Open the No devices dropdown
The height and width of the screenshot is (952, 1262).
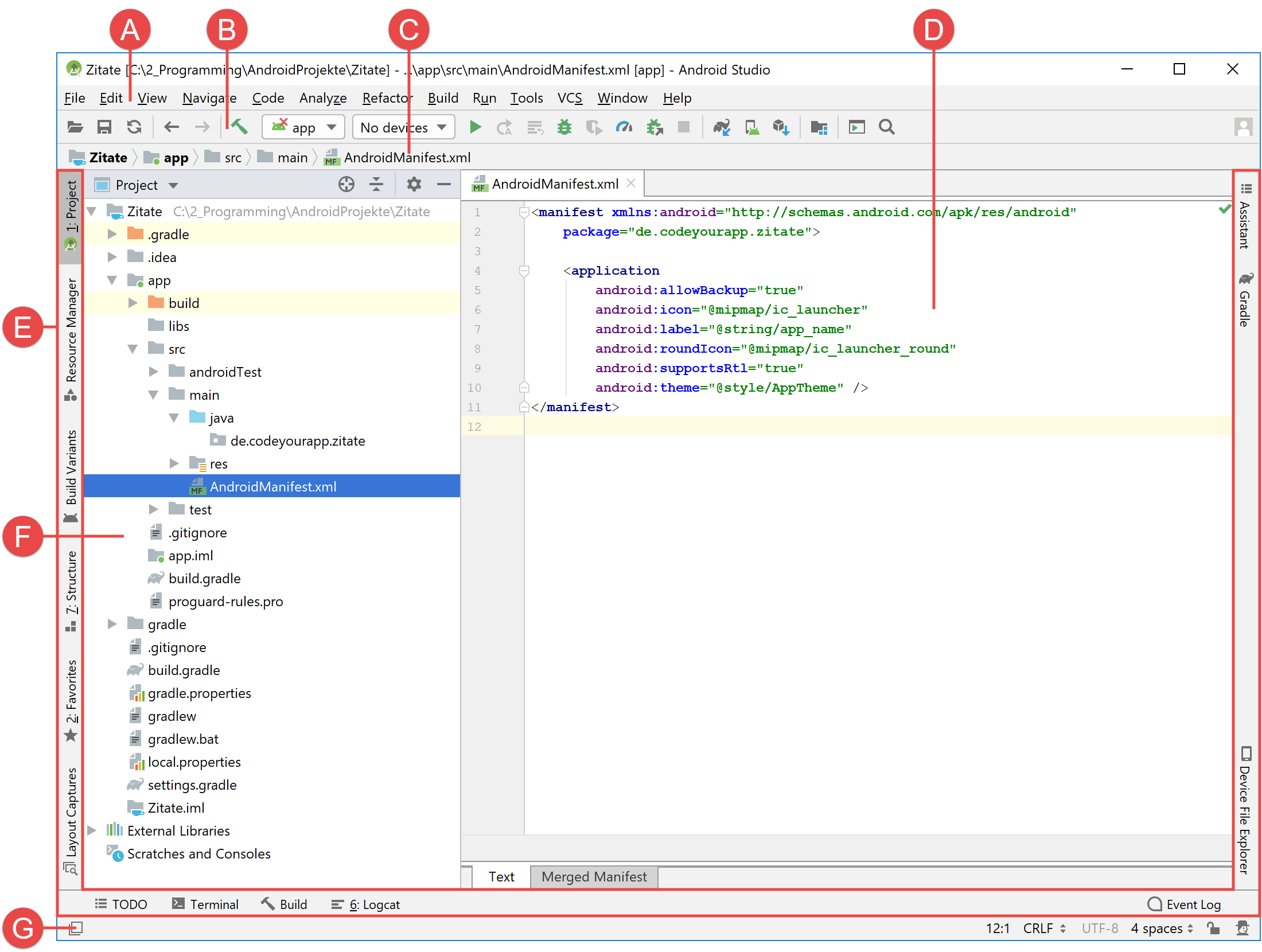403,127
